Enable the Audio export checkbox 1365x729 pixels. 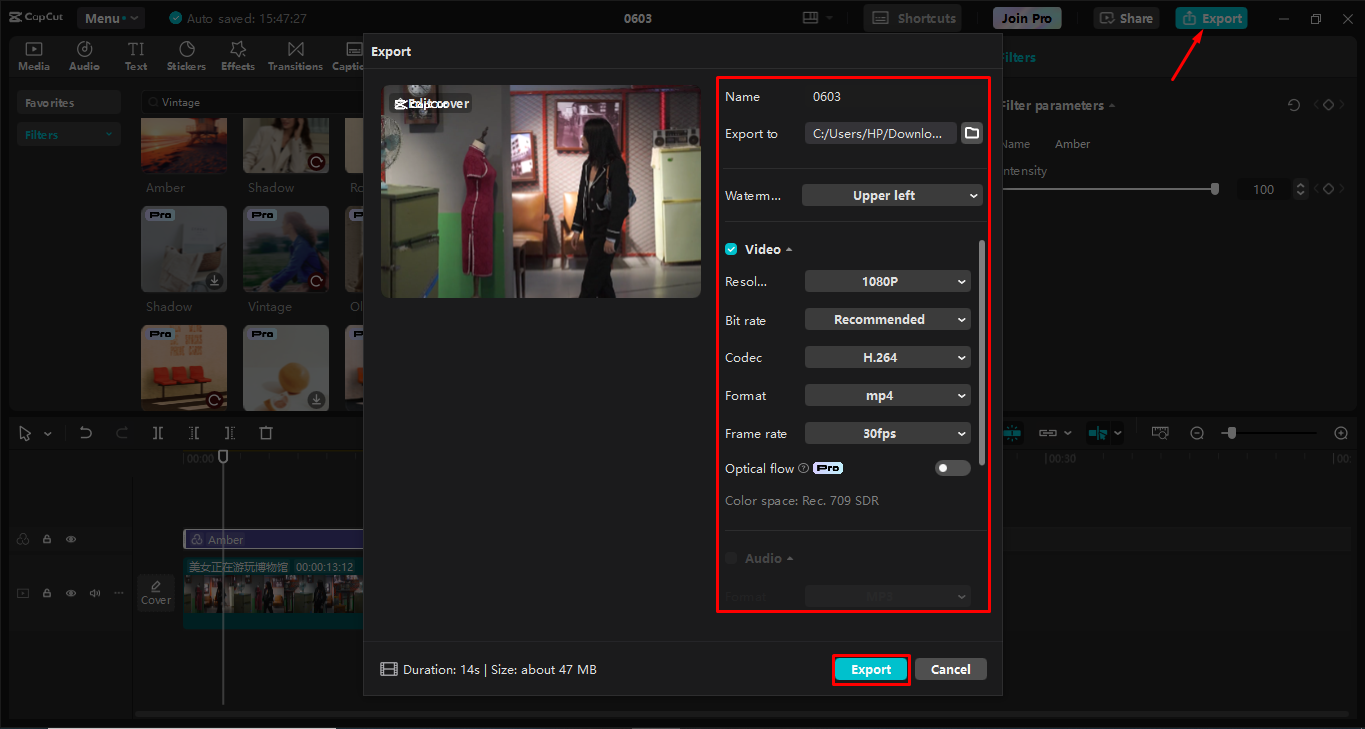(731, 558)
